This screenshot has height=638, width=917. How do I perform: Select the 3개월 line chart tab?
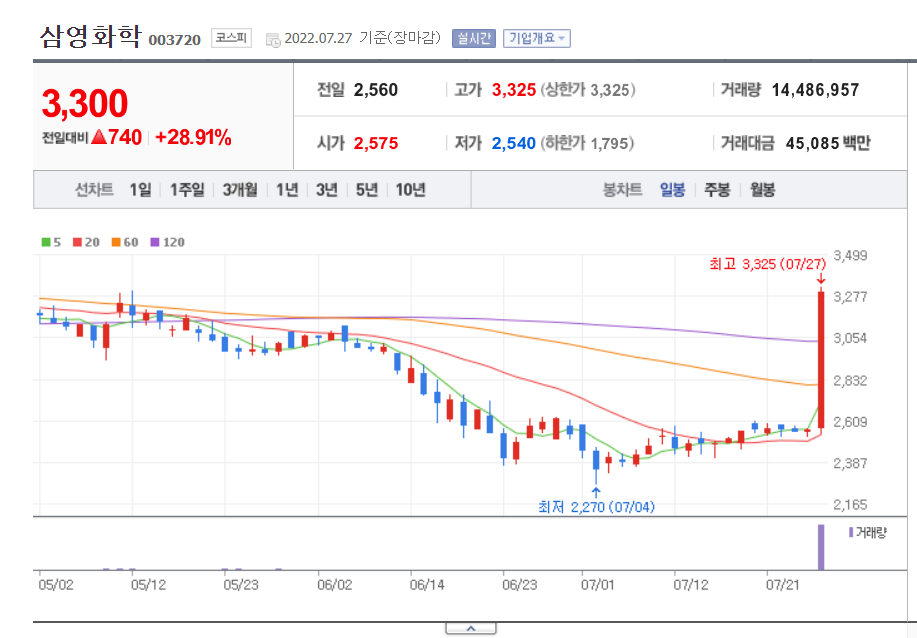(x=240, y=189)
